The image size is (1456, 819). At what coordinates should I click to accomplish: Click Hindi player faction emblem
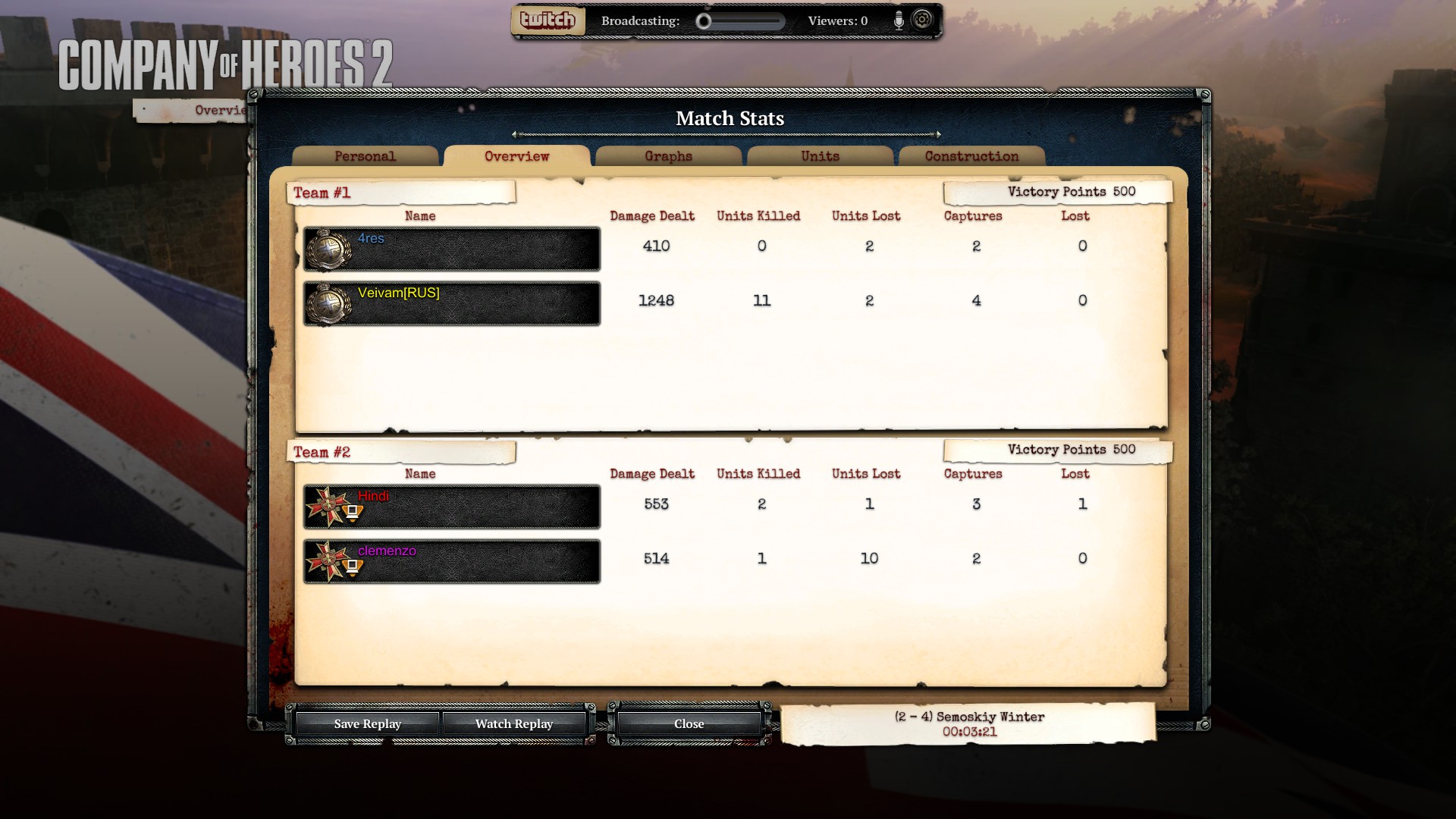point(327,507)
